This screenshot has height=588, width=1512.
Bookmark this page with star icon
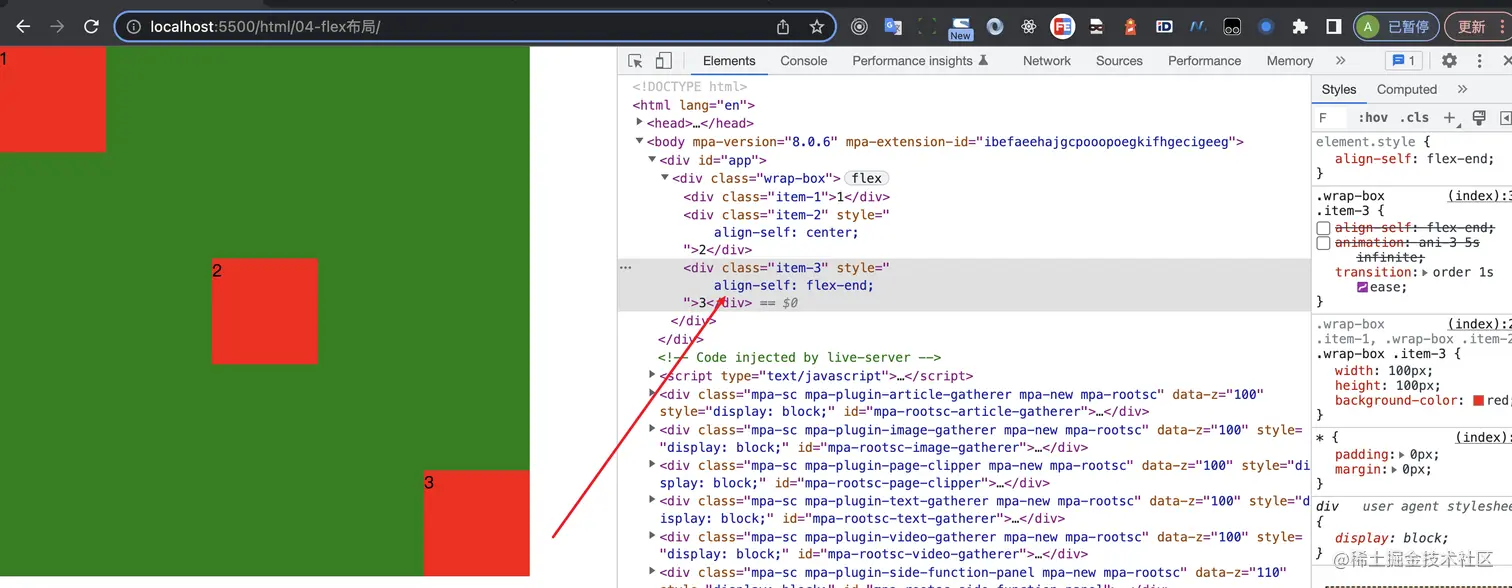(x=817, y=27)
